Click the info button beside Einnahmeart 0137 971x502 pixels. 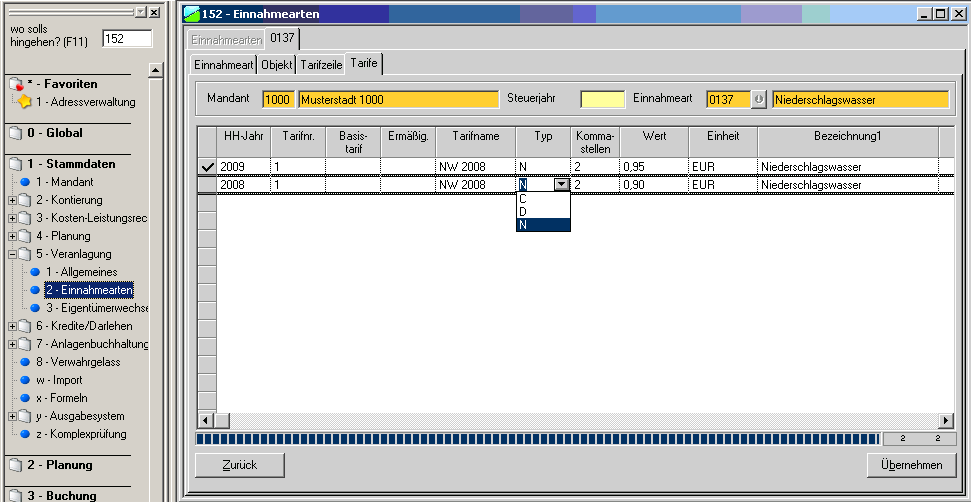tap(759, 100)
